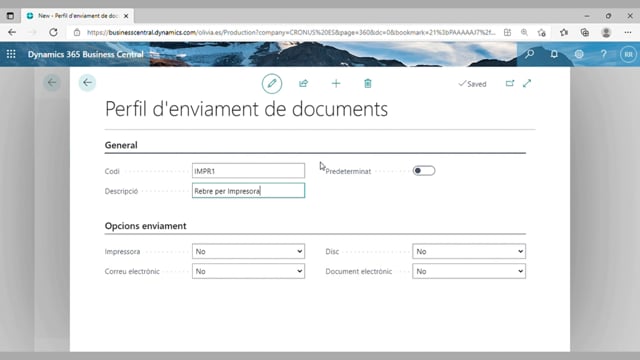This screenshot has width=640, height=360.
Task: Reload the browser page
Action: [x=53, y=32]
